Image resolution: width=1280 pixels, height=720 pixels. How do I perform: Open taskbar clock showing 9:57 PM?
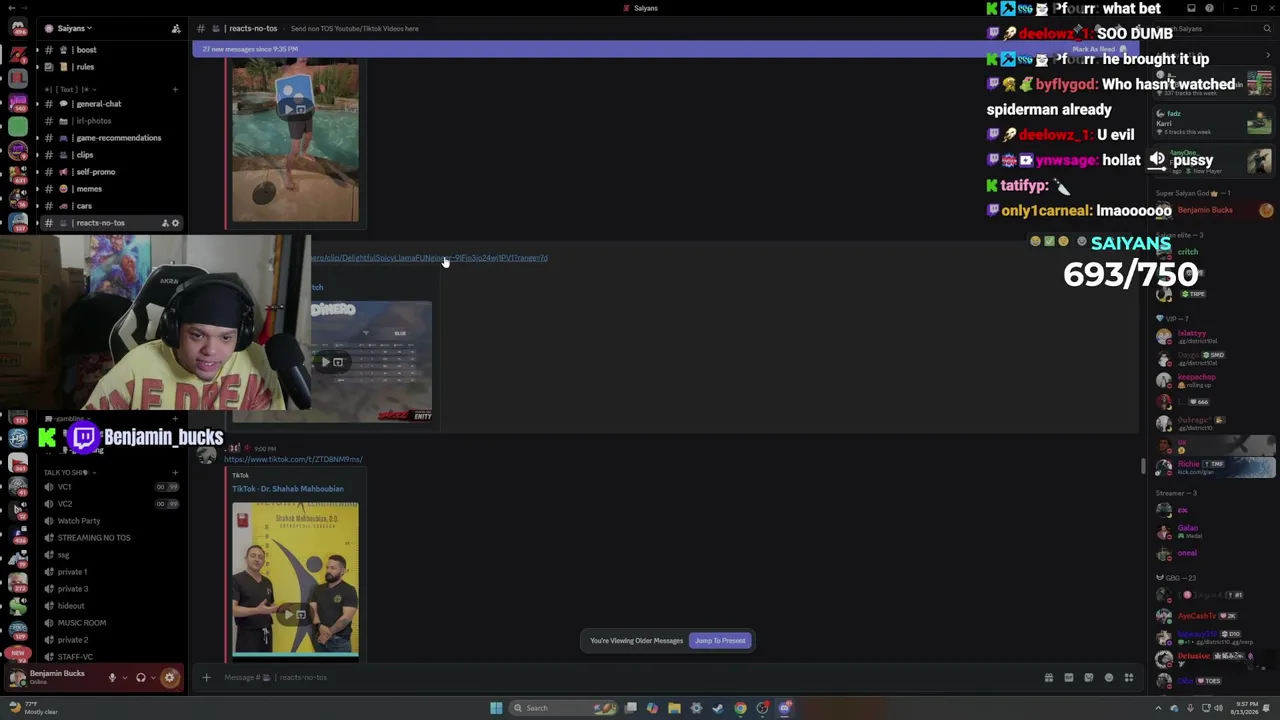click(1244, 708)
